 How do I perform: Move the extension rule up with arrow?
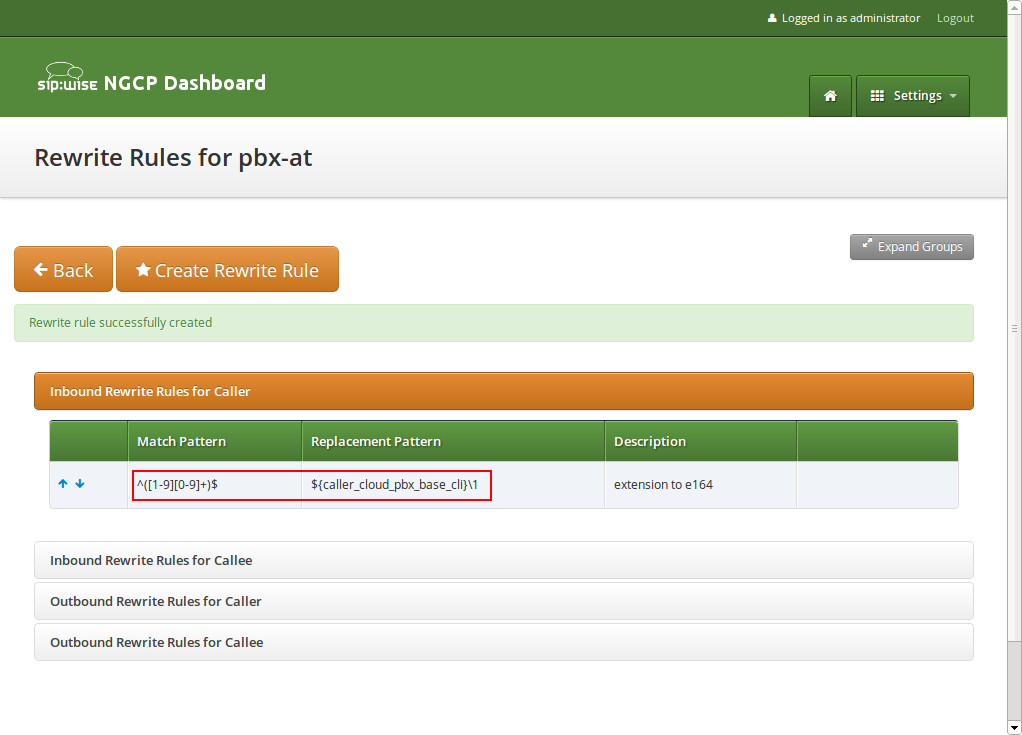(63, 483)
